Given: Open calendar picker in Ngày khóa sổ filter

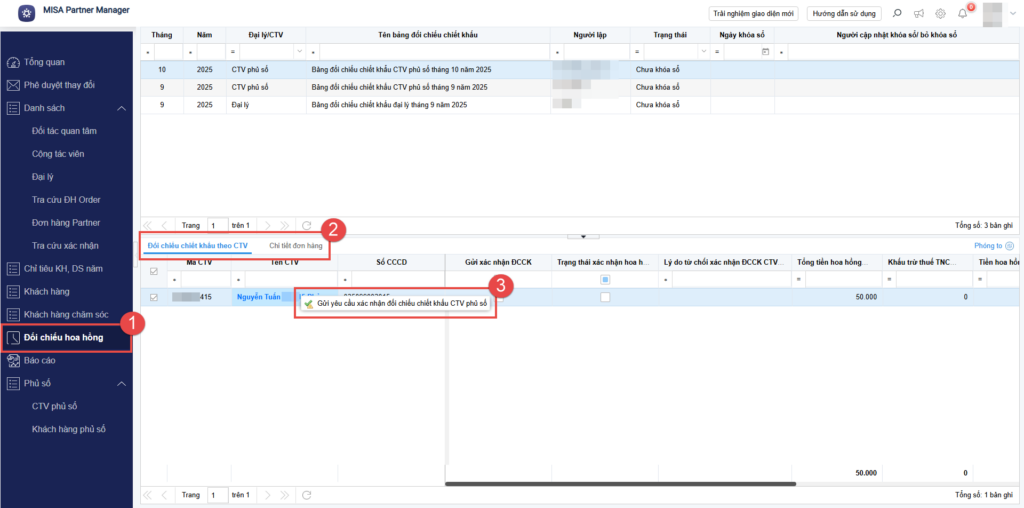Looking at the screenshot, I should (765, 52).
